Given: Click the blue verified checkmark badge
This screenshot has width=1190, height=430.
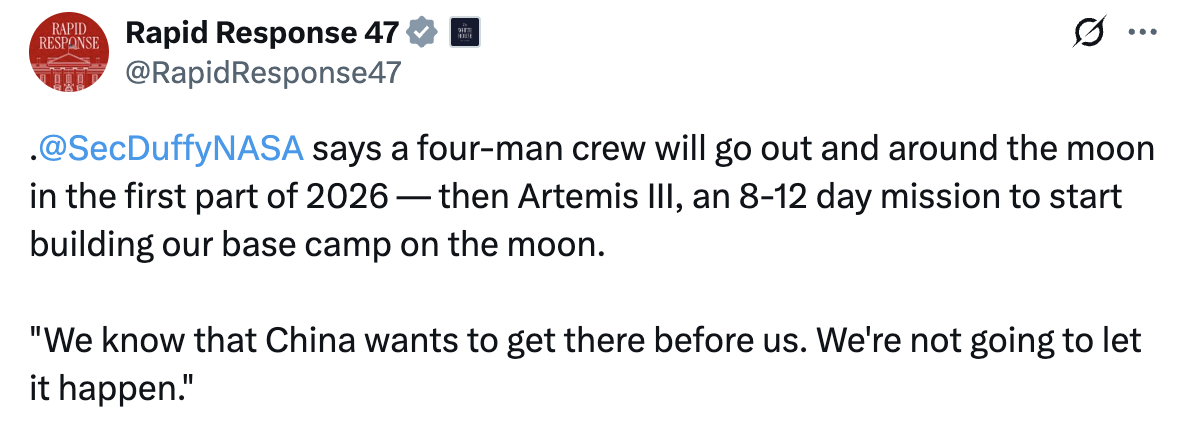Looking at the screenshot, I should [423, 33].
